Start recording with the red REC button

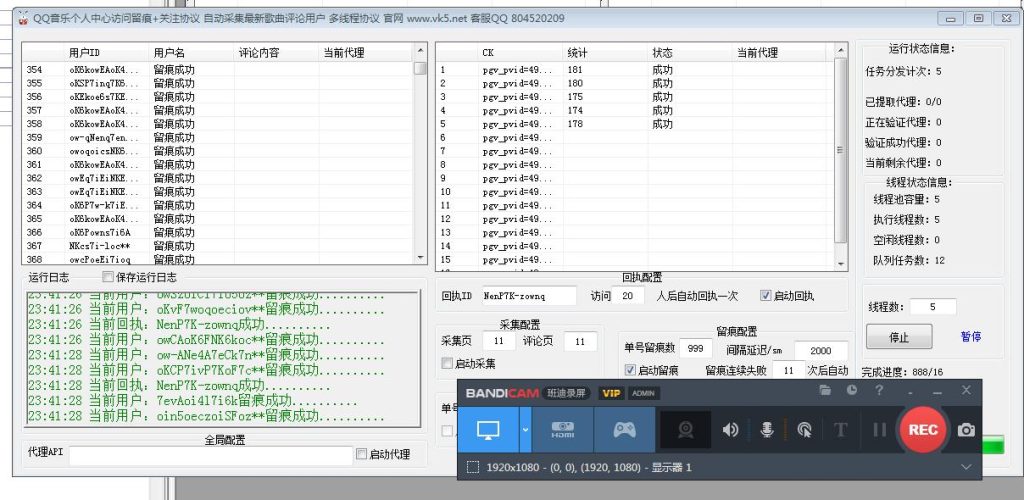click(922, 430)
